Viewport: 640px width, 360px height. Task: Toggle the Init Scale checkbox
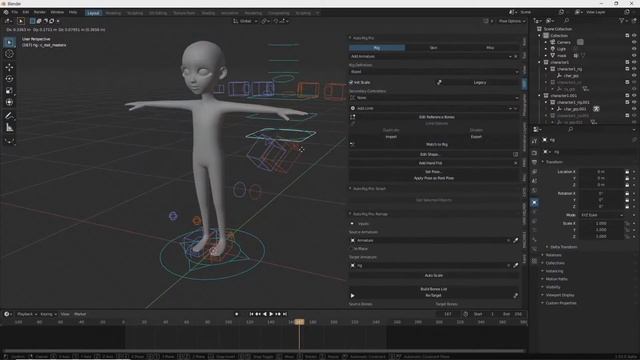pyautogui.click(x=351, y=82)
